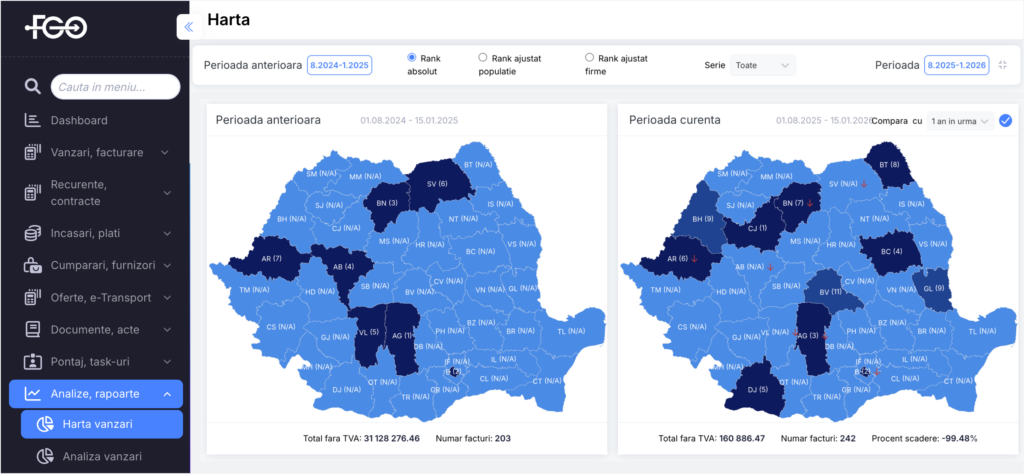This screenshot has width=1024, height=474.
Task: Select Rank ajustat firme option
Action: click(589, 58)
